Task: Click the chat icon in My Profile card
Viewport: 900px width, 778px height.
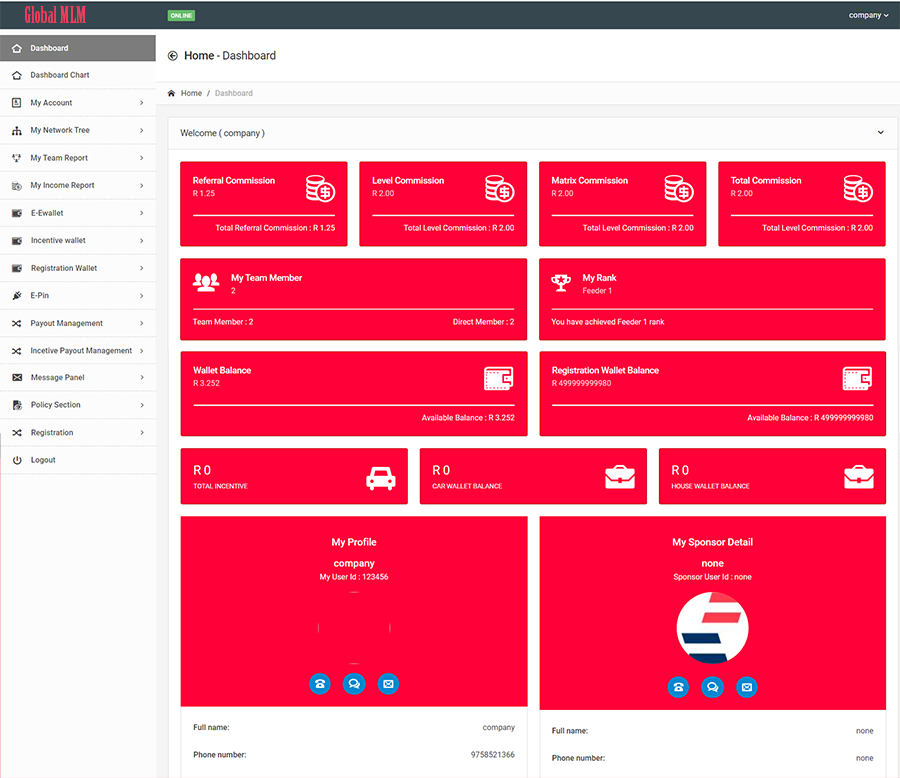Action: [x=354, y=684]
